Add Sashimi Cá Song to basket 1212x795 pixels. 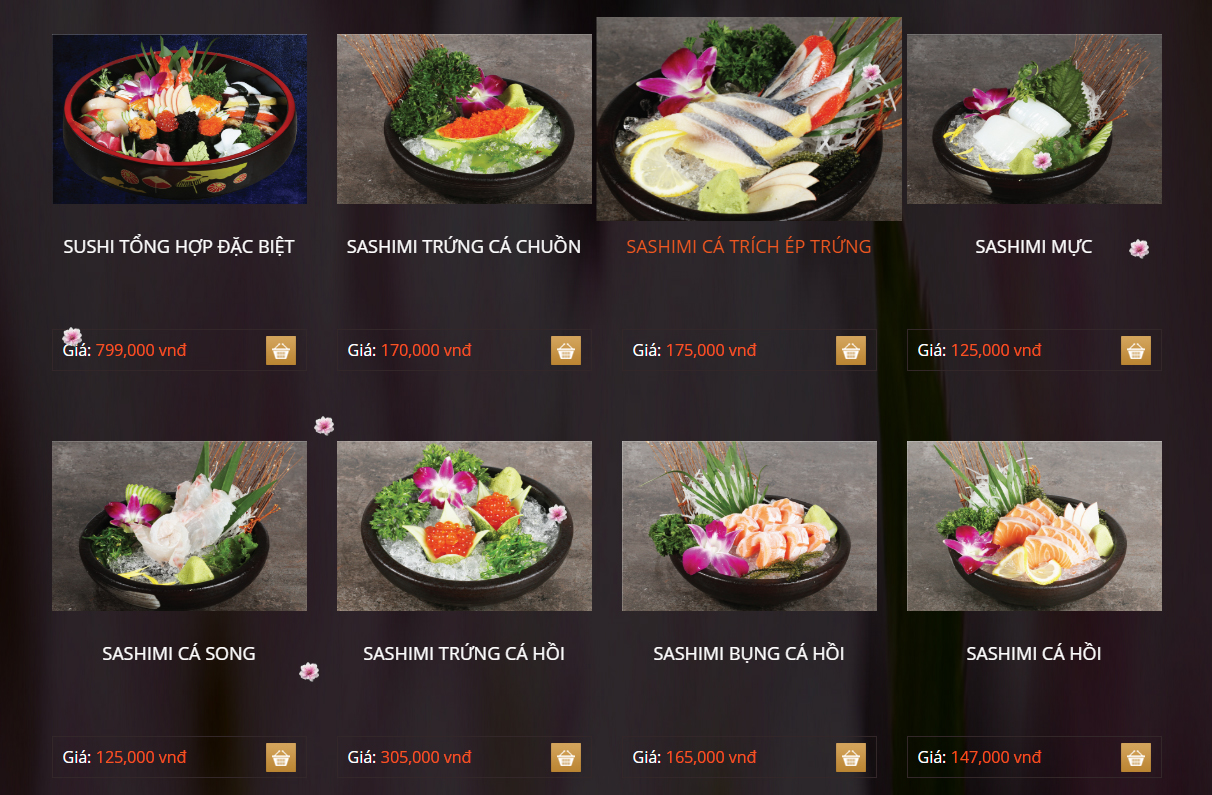point(281,758)
